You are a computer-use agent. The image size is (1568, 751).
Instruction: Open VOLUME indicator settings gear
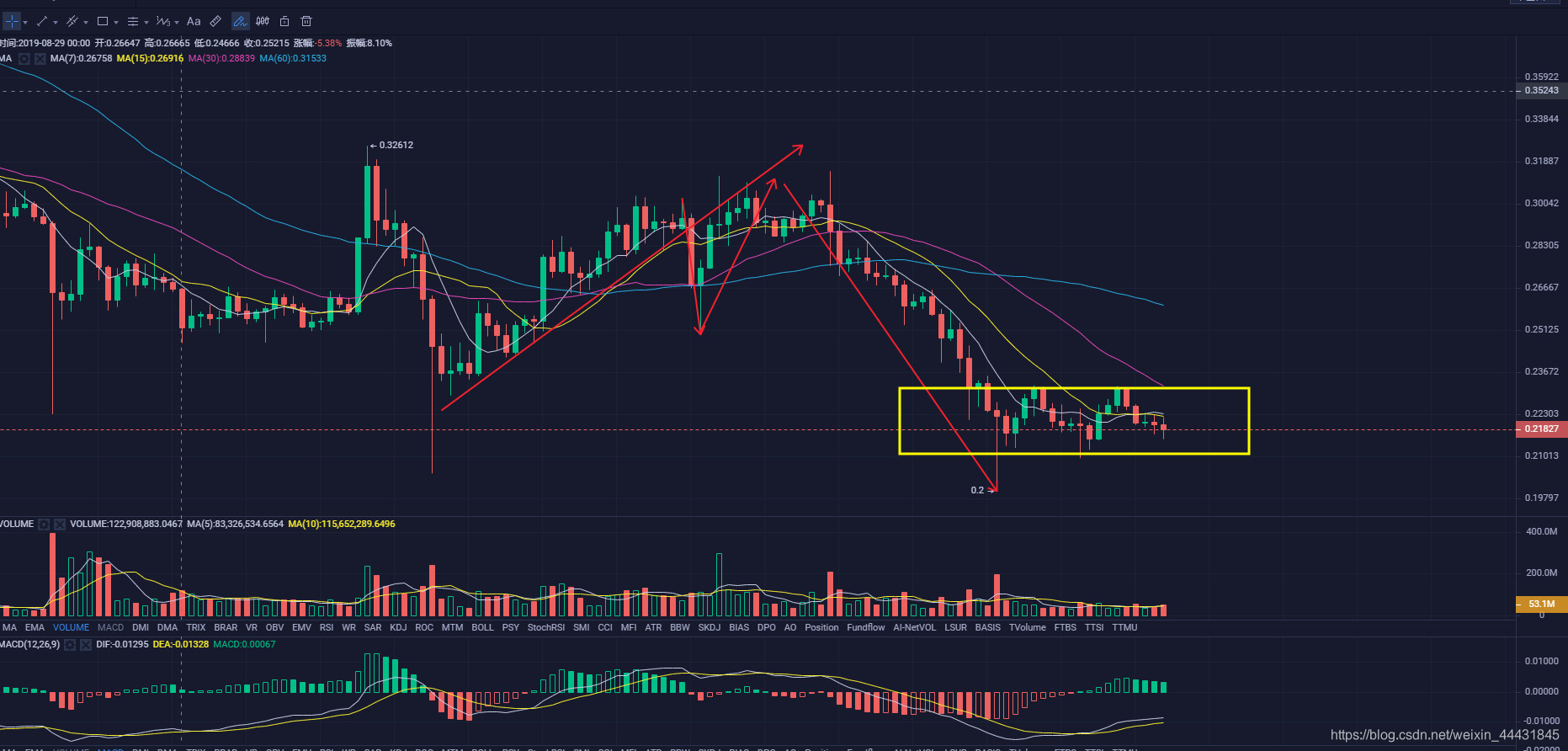[44, 525]
